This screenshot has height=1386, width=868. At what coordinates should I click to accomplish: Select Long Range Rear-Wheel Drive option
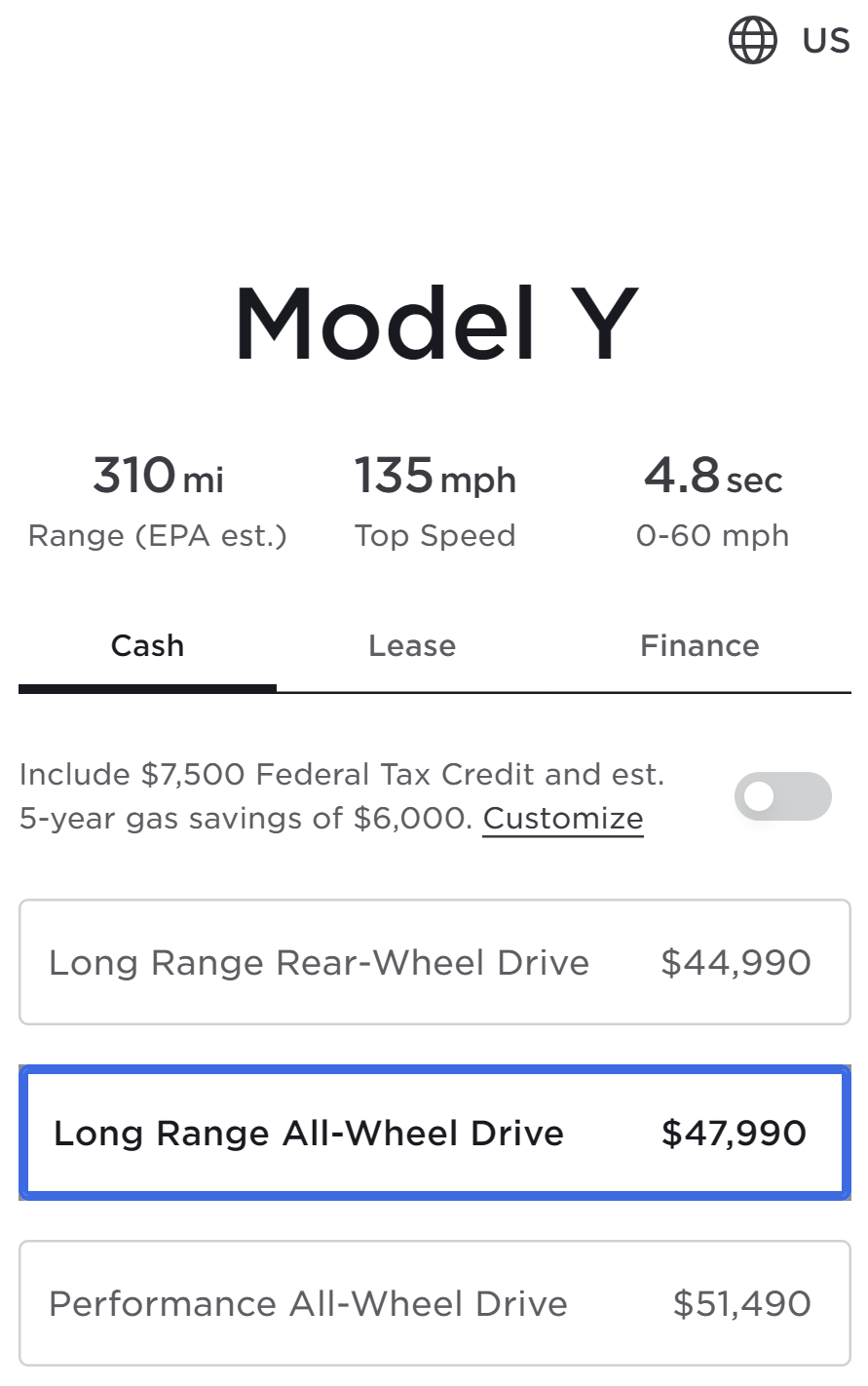tap(319, 963)
